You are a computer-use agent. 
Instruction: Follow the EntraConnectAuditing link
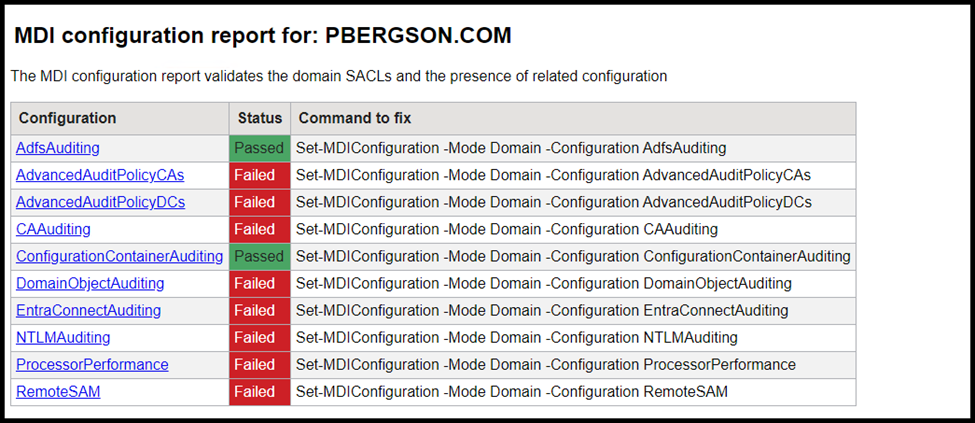coord(88,310)
